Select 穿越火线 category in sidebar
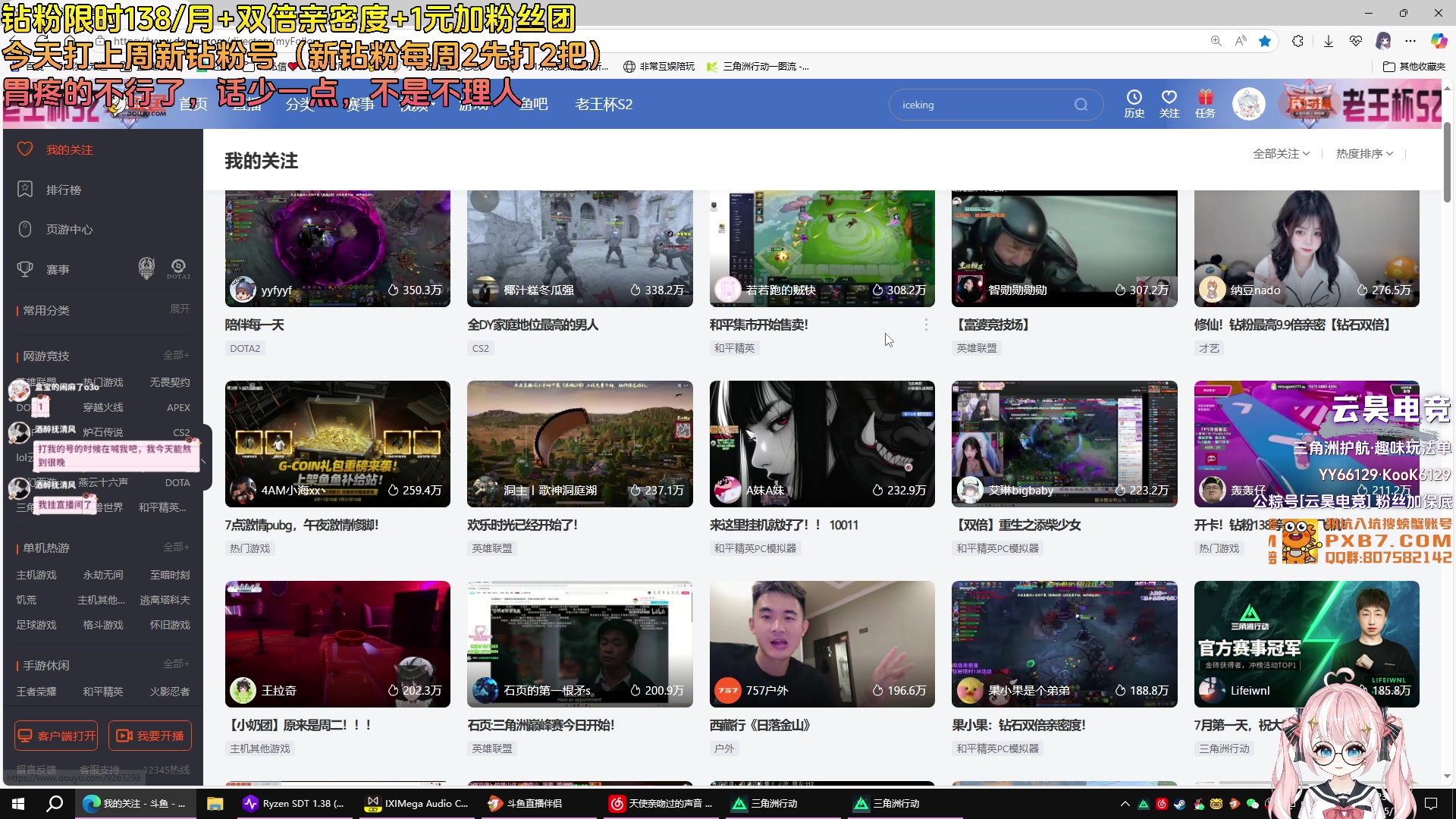This screenshot has height=819, width=1456. (103, 407)
